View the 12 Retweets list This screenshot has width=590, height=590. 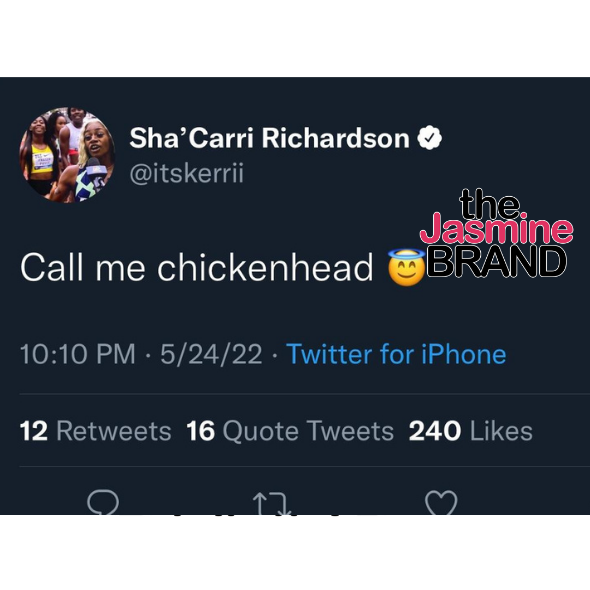95,431
